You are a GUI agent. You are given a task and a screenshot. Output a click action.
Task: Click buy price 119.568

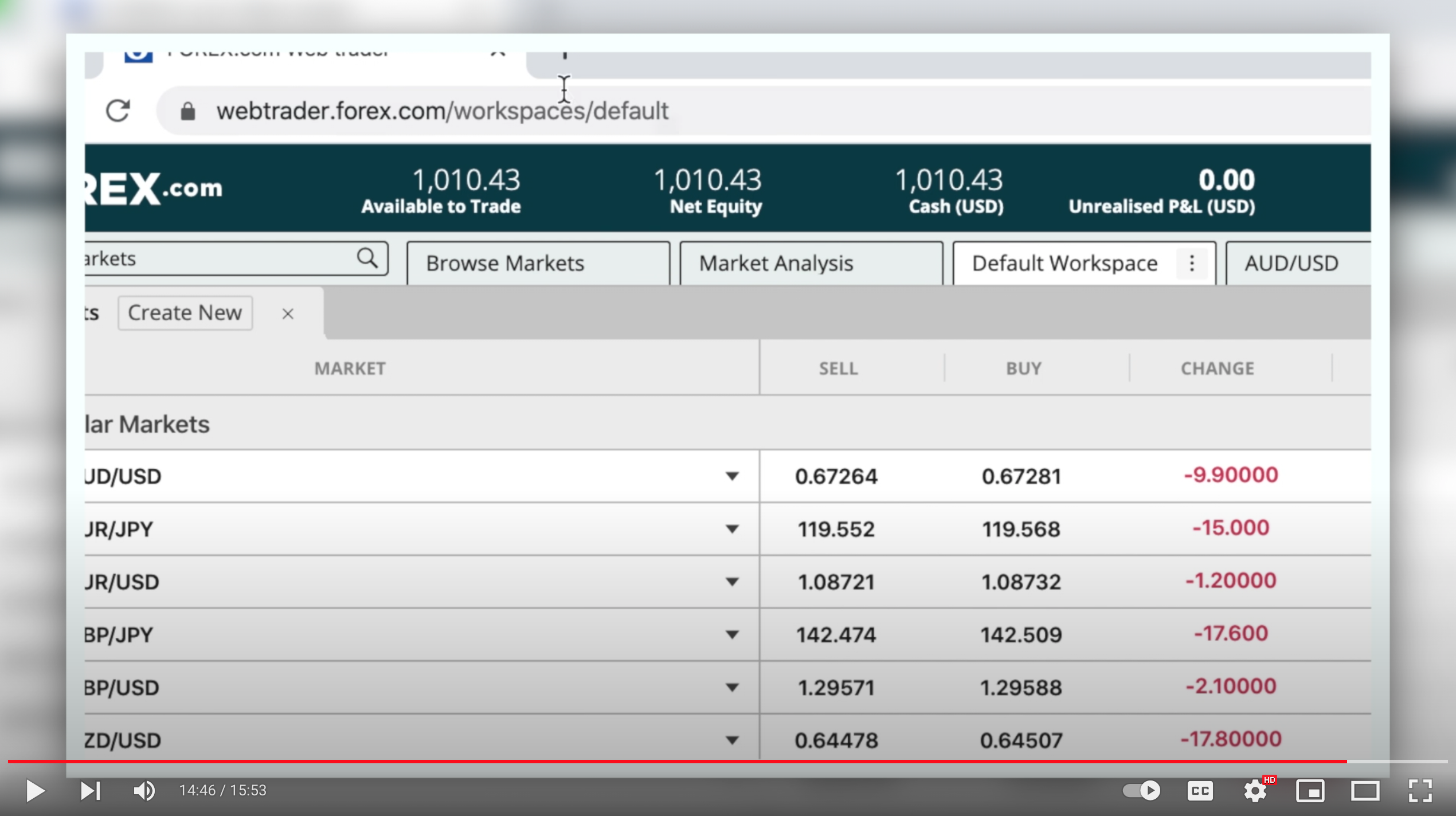pos(1021,529)
